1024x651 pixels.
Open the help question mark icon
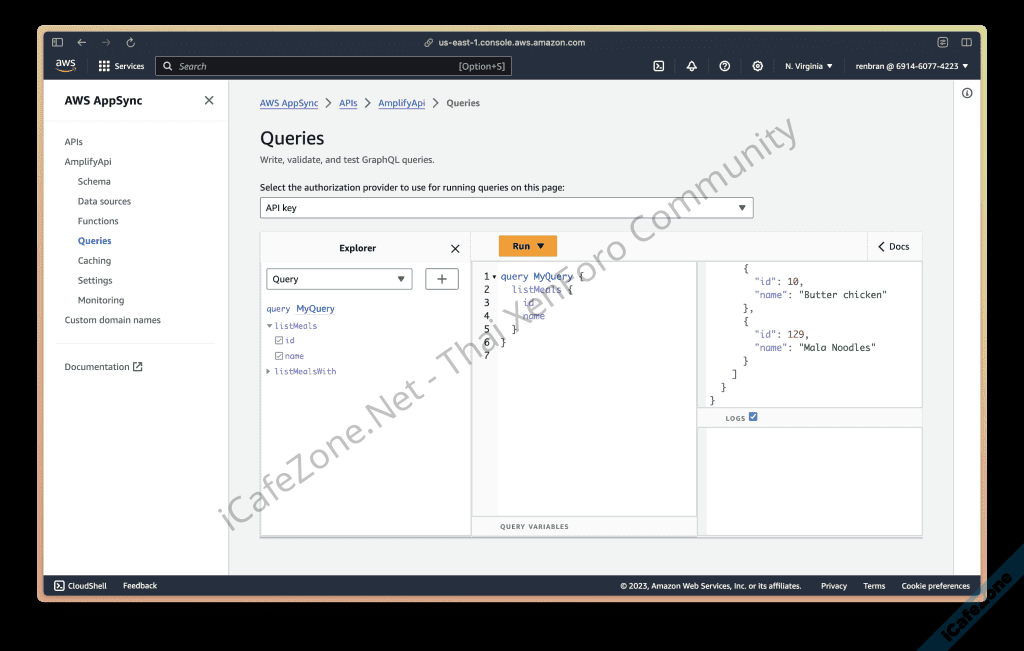[x=725, y=66]
